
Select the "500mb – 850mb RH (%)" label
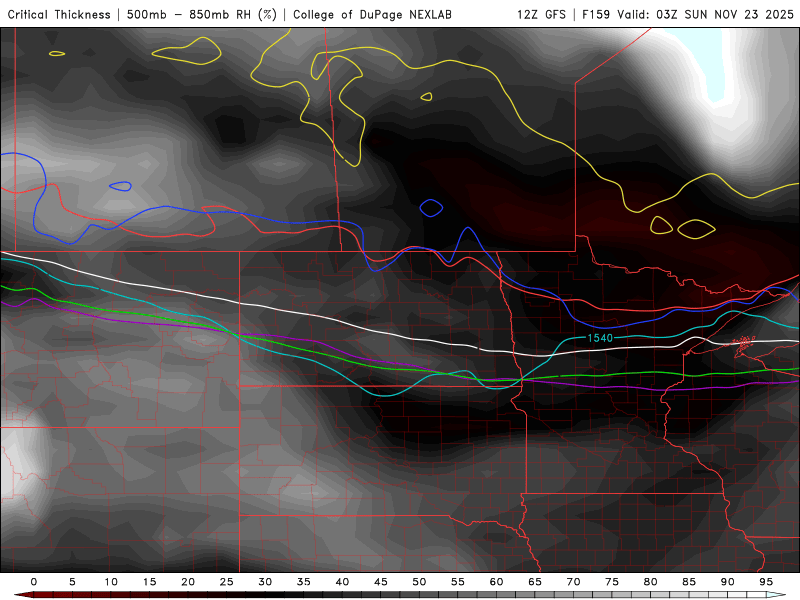(202, 15)
